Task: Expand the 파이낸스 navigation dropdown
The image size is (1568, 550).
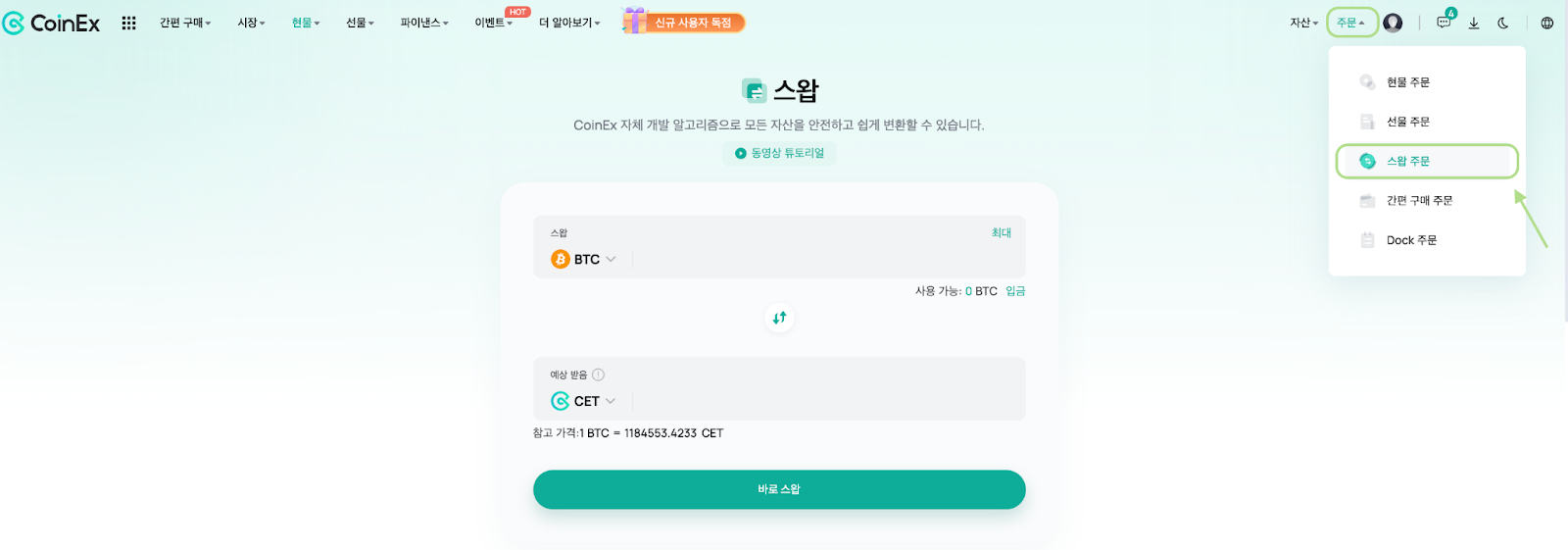Action: (x=423, y=23)
